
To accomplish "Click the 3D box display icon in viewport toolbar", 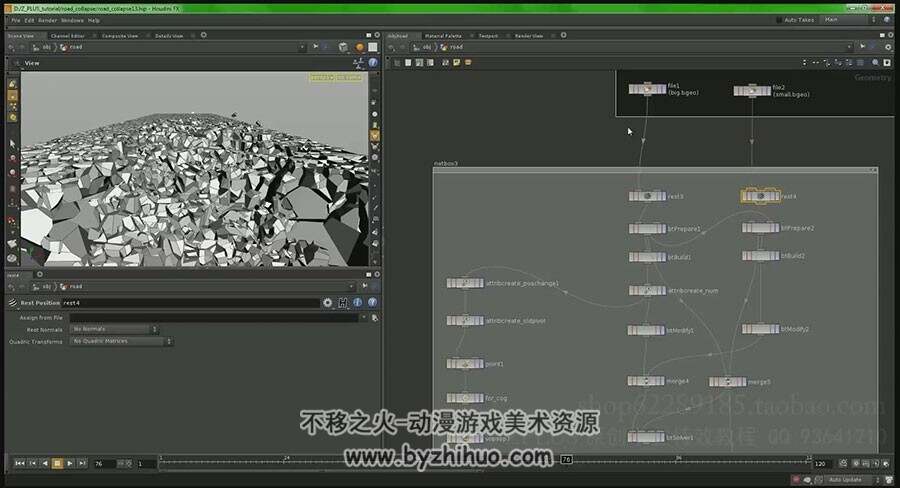I will (343, 47).
